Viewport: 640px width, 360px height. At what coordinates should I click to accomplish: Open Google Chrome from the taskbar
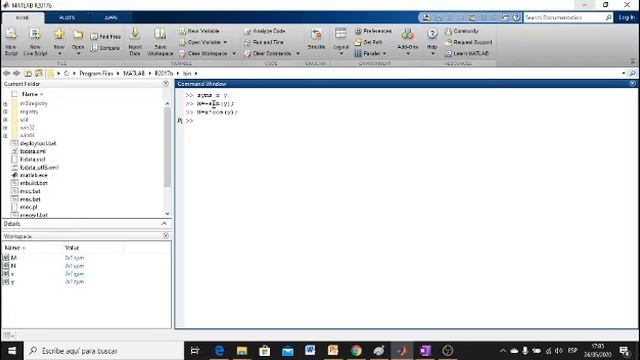point(356,351)
